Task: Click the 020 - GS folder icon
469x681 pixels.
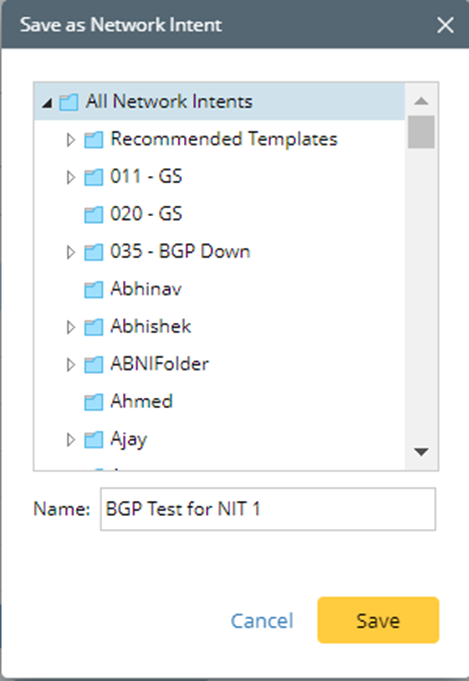Action: click(x=93, y=215)
